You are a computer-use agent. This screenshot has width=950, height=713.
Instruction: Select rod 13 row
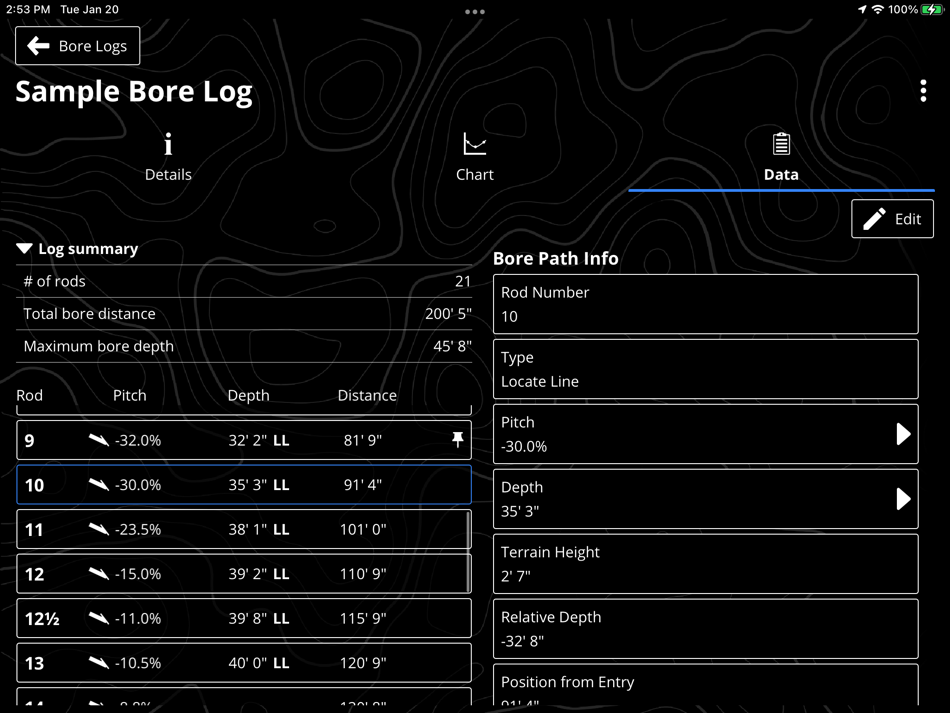[244, 663]
